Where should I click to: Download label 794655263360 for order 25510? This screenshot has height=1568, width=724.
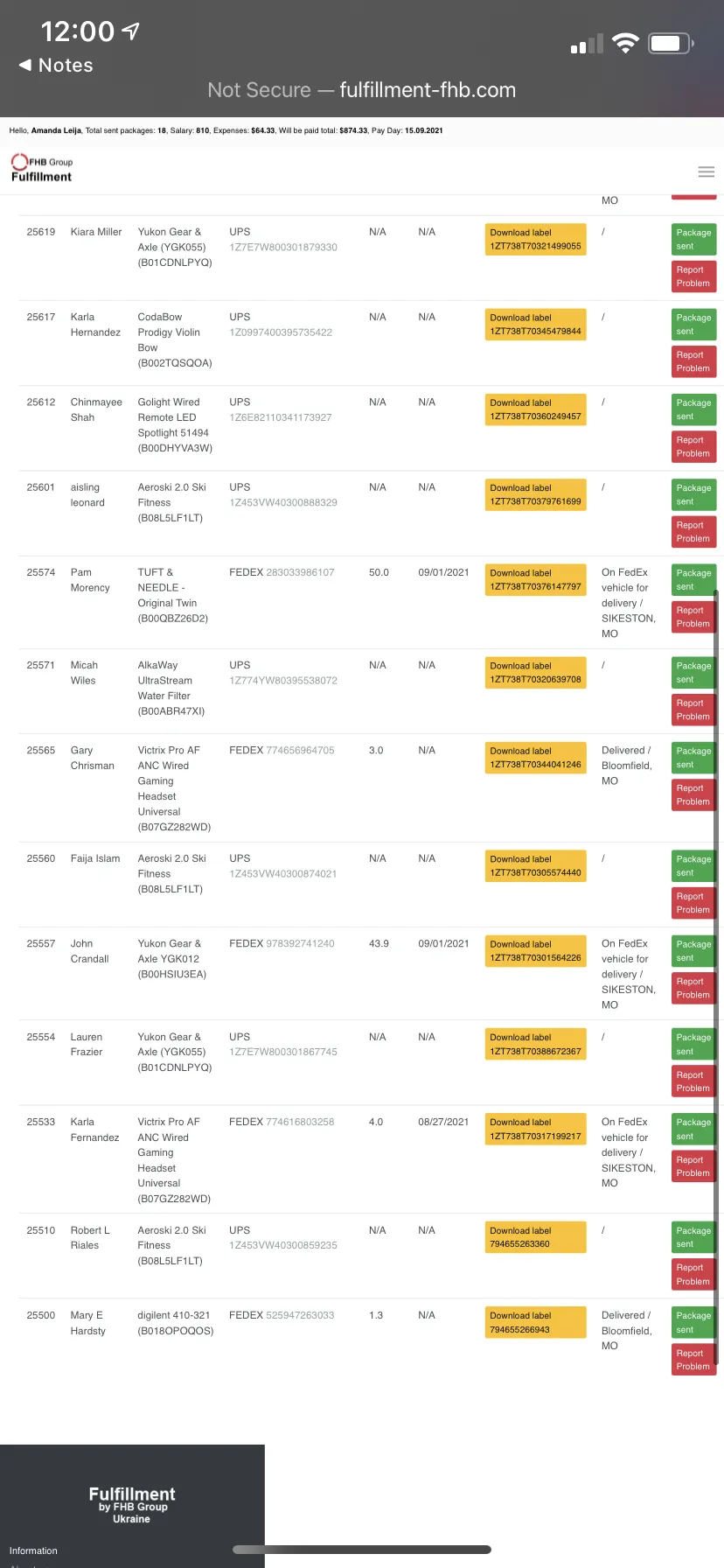[x=535, y=1237]
